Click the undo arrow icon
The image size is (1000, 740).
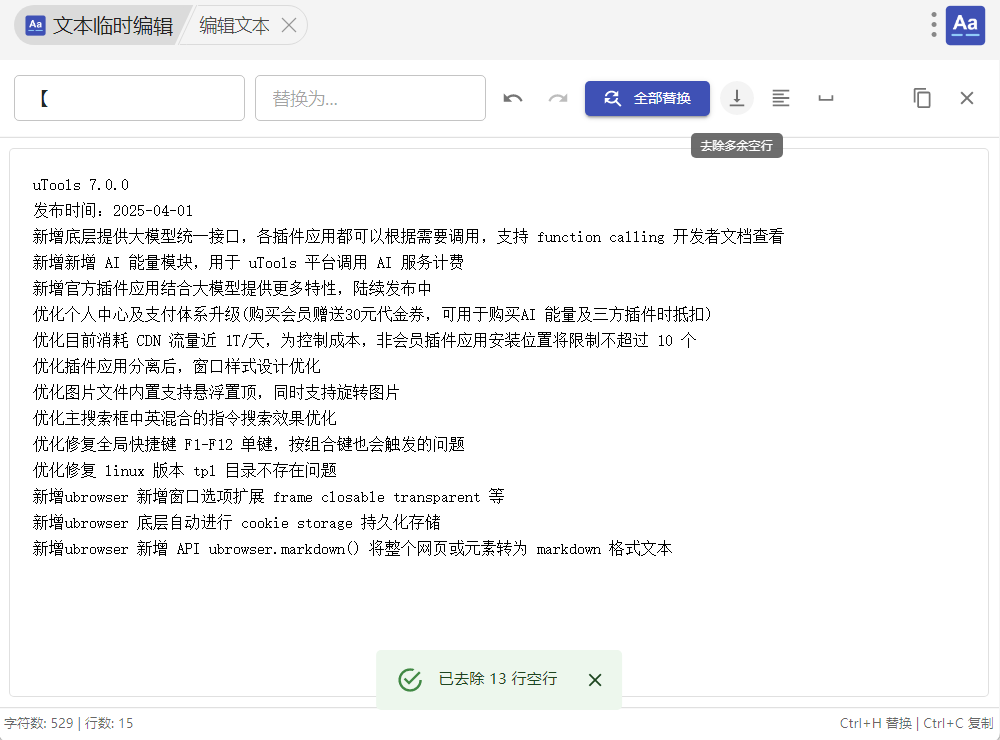point(513,98)
